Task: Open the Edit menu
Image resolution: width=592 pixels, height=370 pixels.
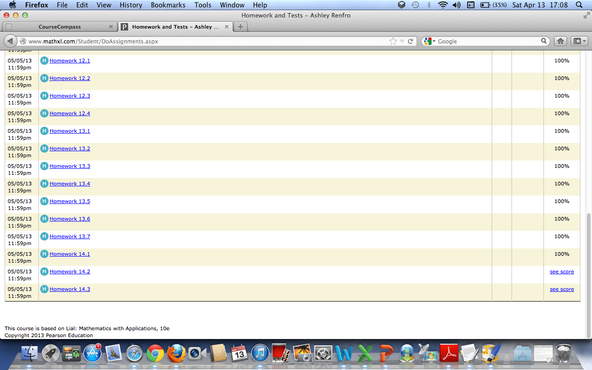Action: pyautogui.click(x=82, y=5)
